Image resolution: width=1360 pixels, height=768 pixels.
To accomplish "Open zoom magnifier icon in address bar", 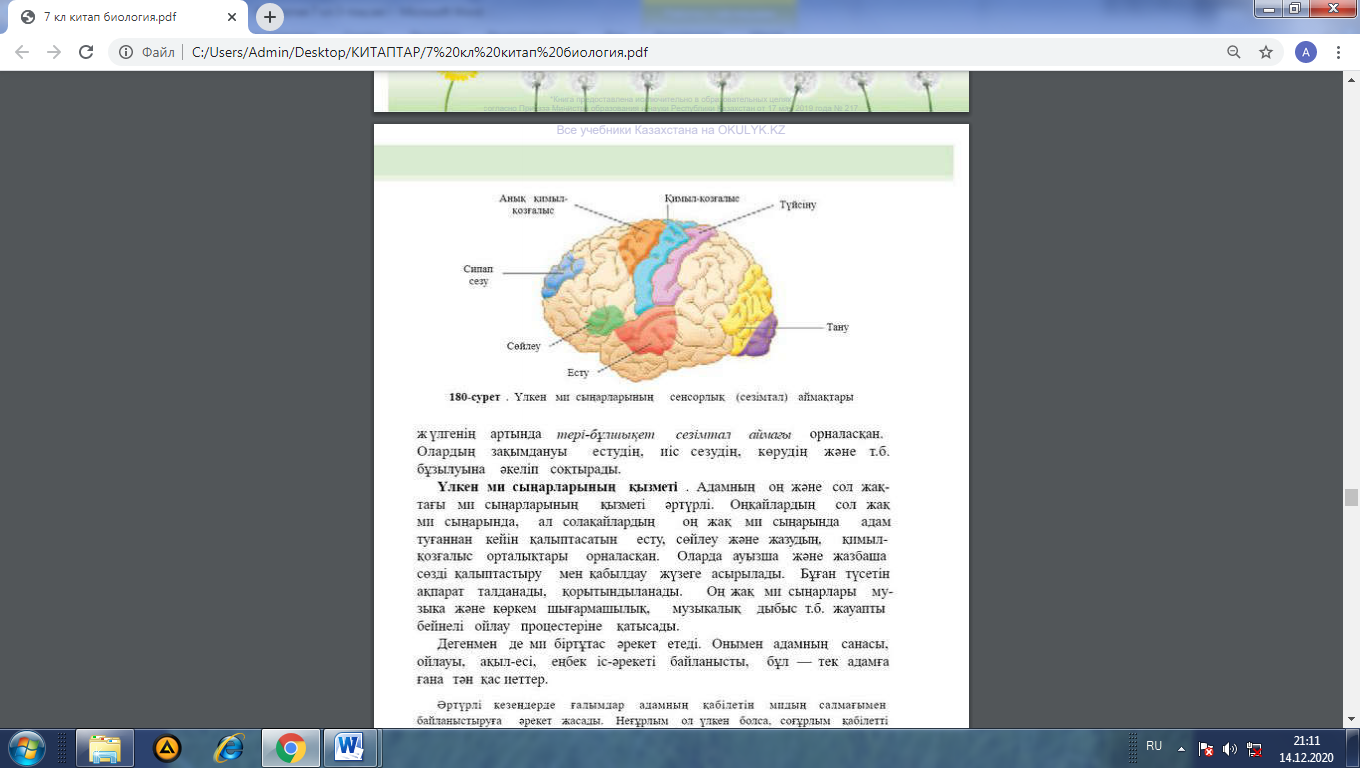I will click(x=1234, y=52).
